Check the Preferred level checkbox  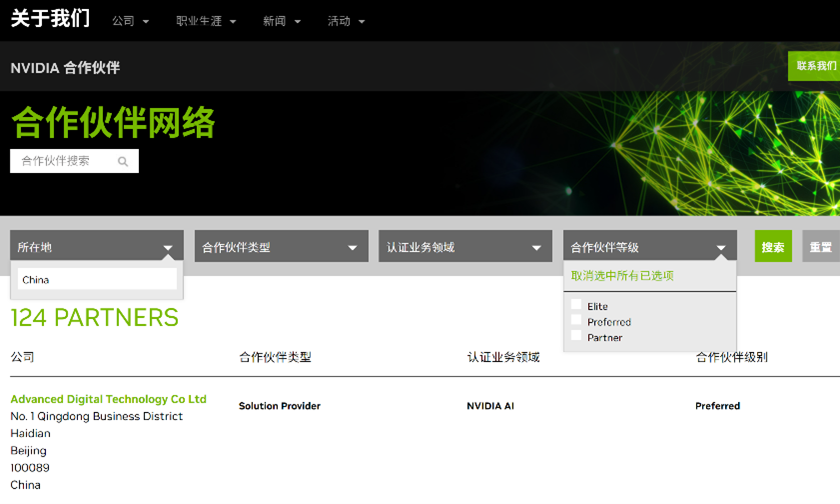(576, 320)
